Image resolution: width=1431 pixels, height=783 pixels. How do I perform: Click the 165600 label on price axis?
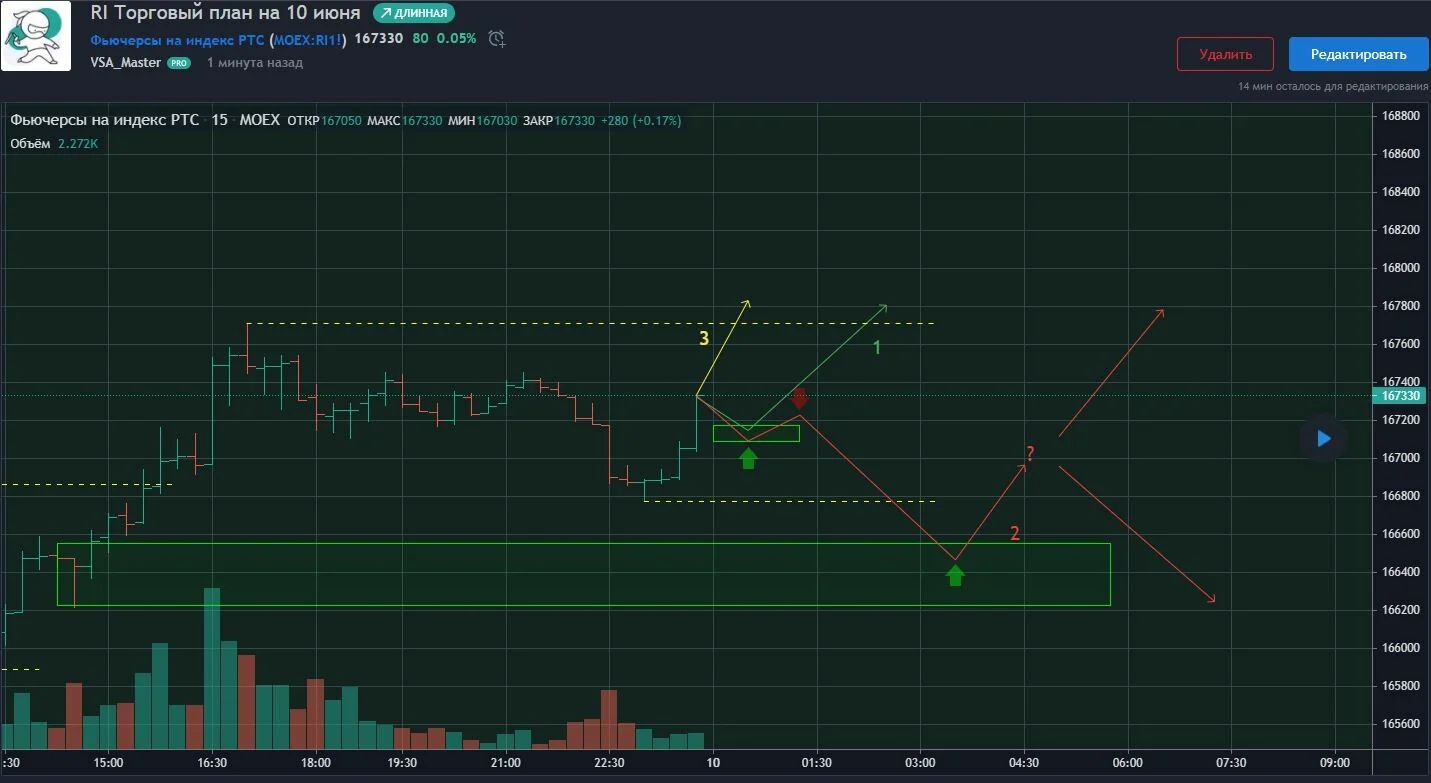(1401, 724)
